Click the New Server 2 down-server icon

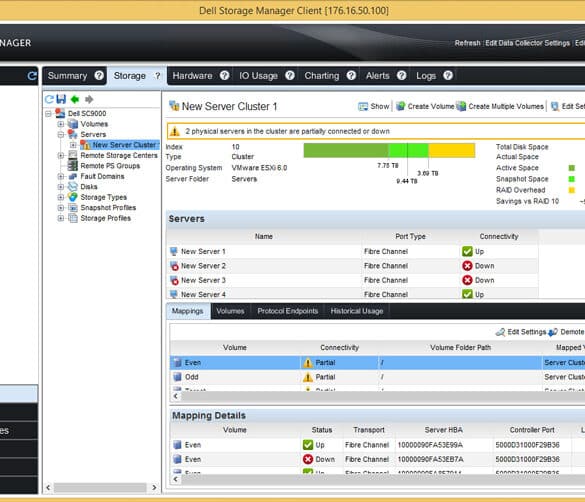click(x=174, y=266)
